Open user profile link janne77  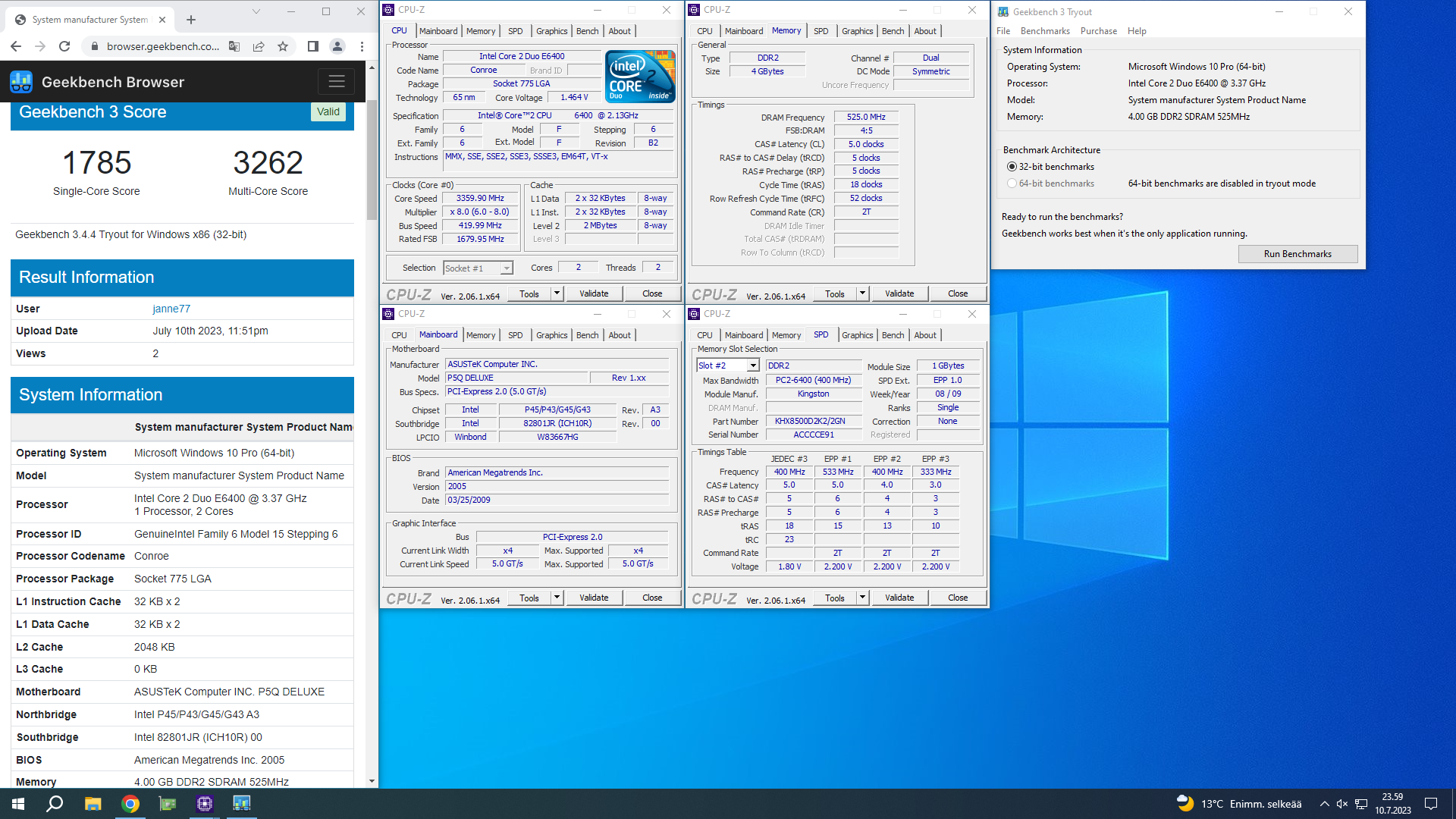[171, 309]
